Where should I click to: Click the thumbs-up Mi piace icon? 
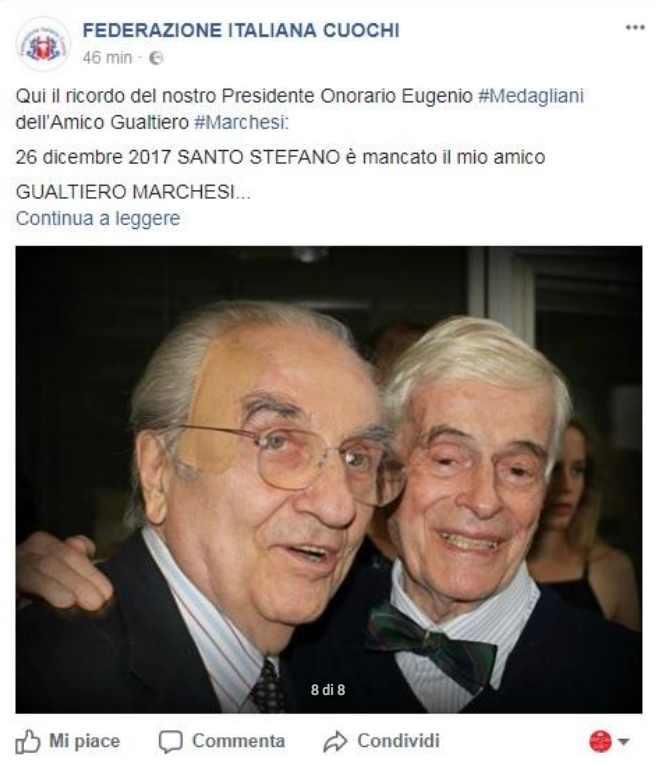click(x=27, y=742)
